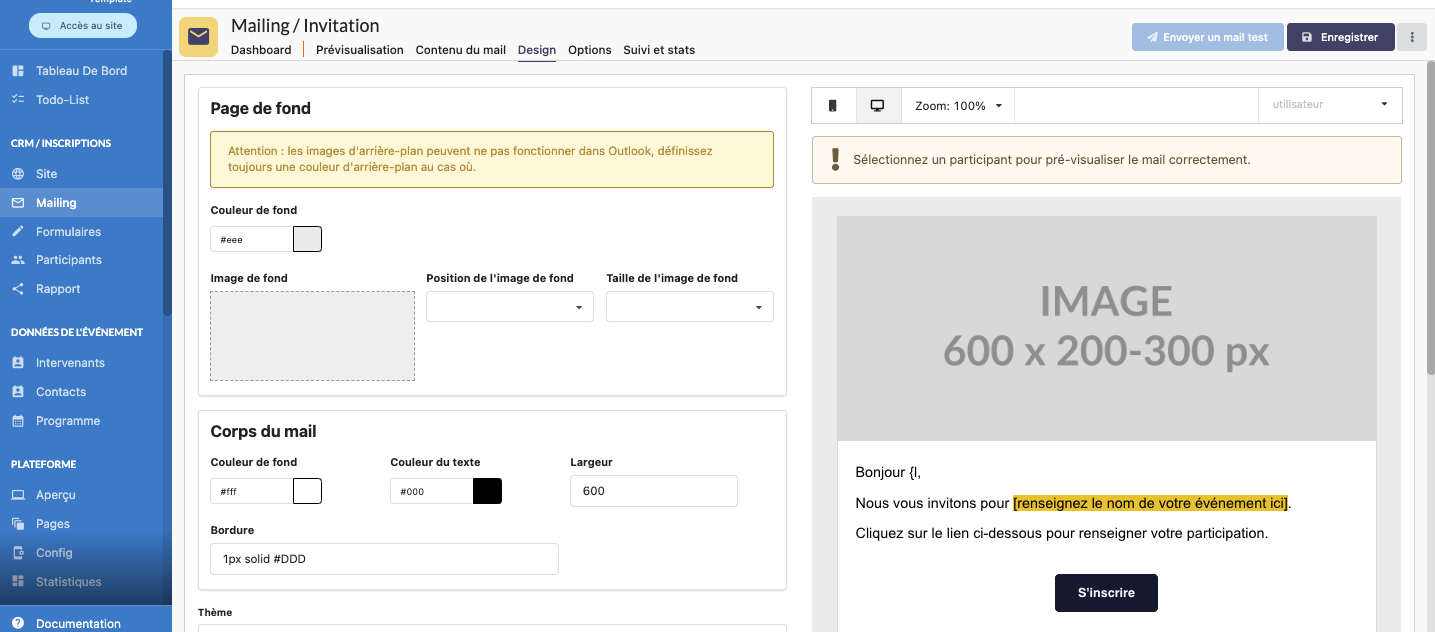Click the black Couleur du texte swatch
The width and height of the screenshot is (1435, 632).
click(x=487, y=491)
